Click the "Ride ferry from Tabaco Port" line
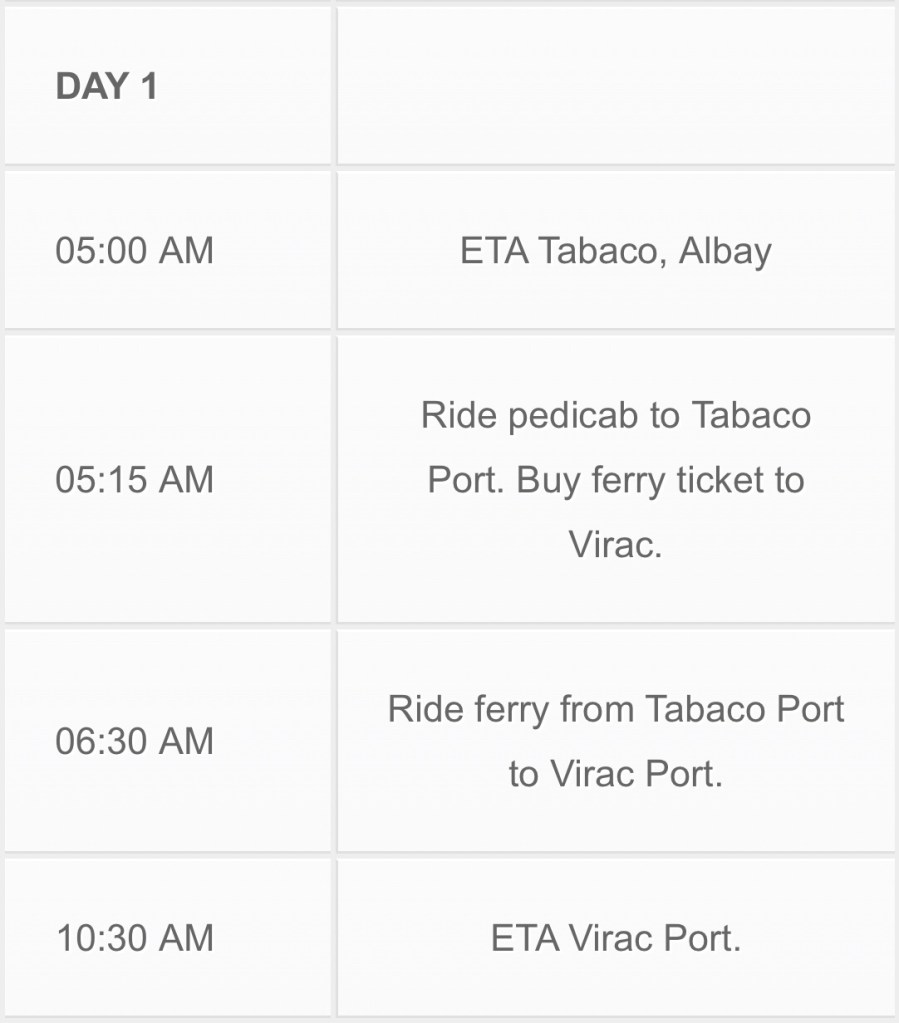 [x=616, y=709]
